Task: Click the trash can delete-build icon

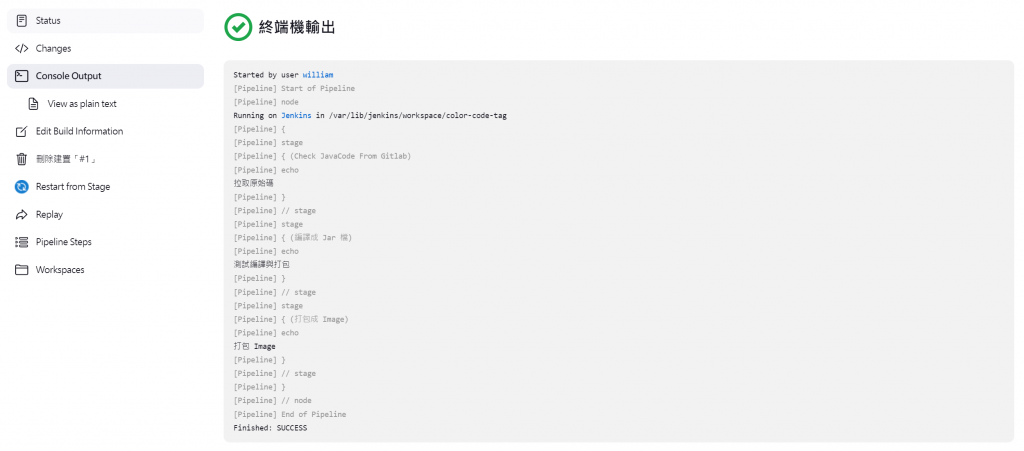Action: point(22,159)
